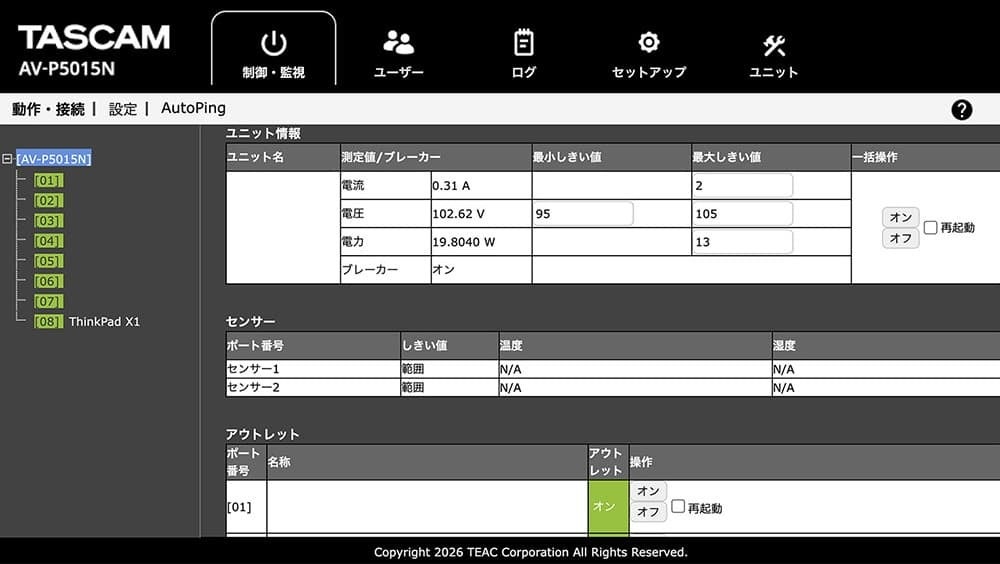Screen dimensions: 1000x564
Task: Turn outlet [01] off with オフ button
Action: tap(648, 512)
